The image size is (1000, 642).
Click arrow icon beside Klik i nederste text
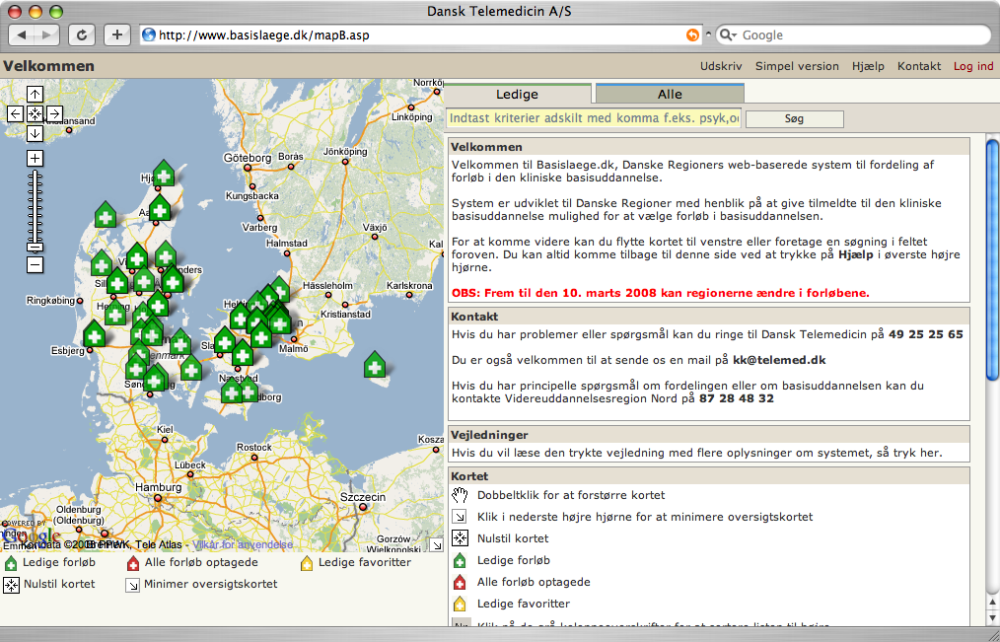(x=460, y=516)
